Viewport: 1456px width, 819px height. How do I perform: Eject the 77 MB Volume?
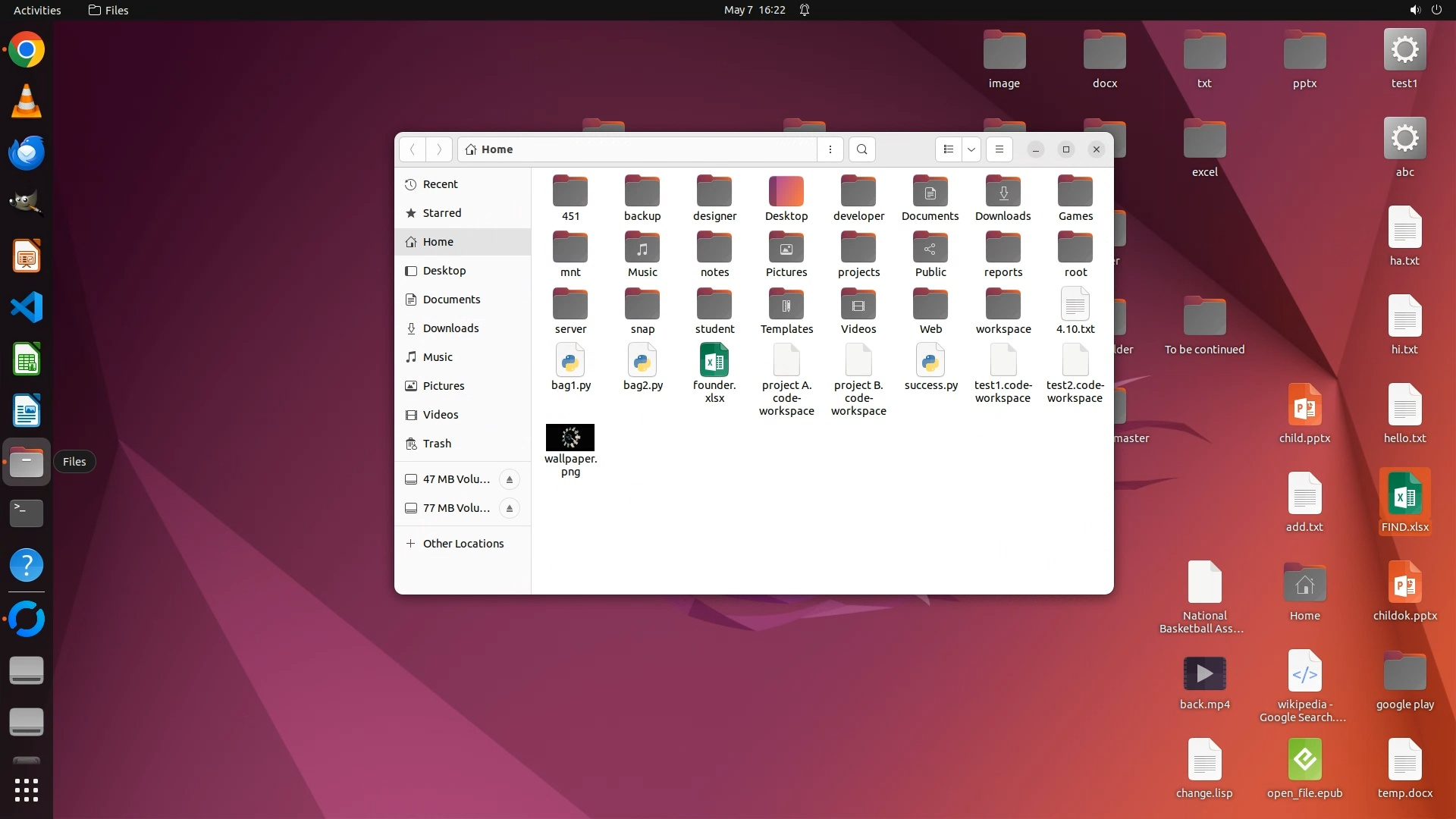point(510,508)
